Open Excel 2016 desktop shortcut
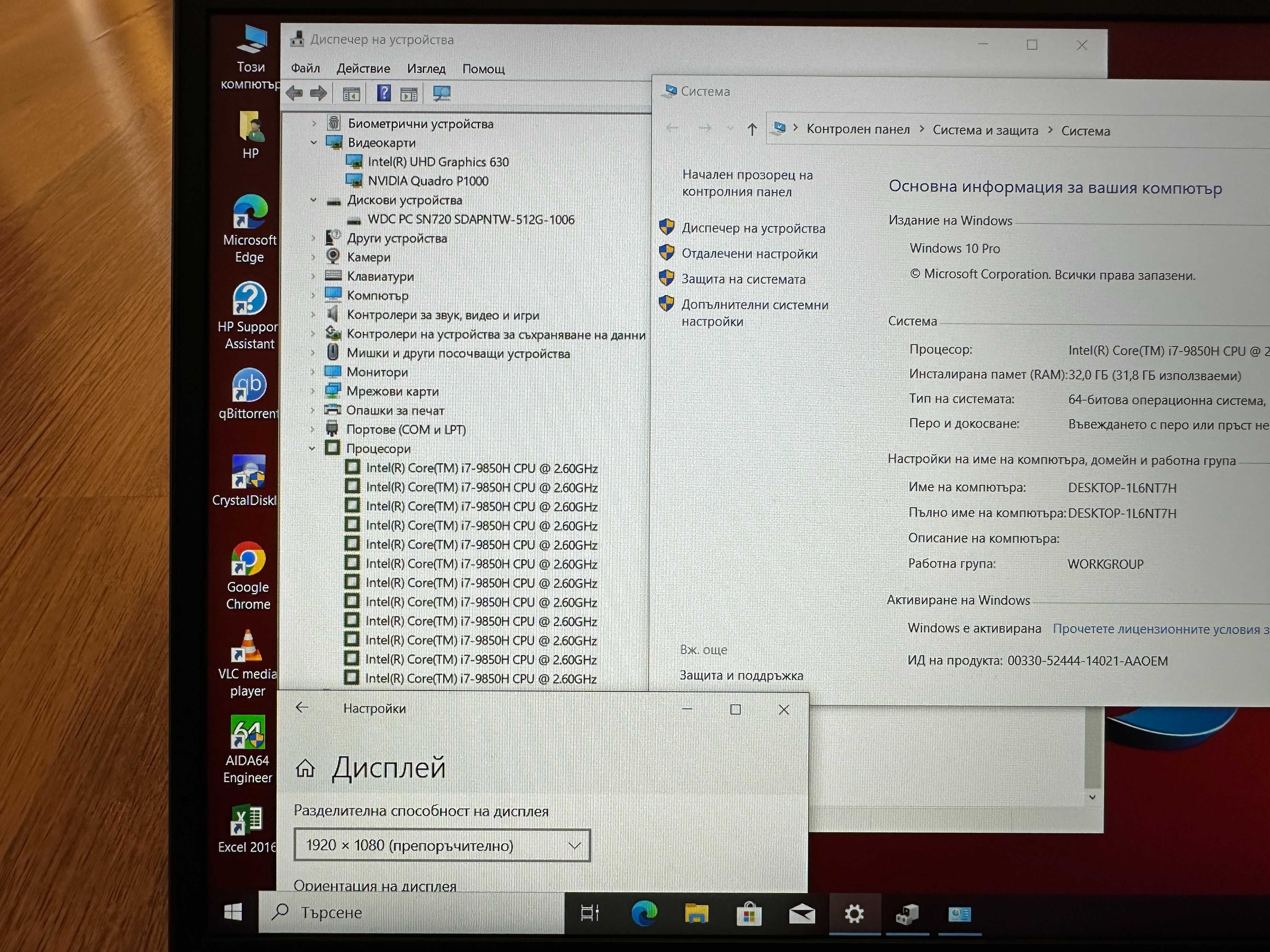Screen dimensions: 1270x952 (247, 829)
